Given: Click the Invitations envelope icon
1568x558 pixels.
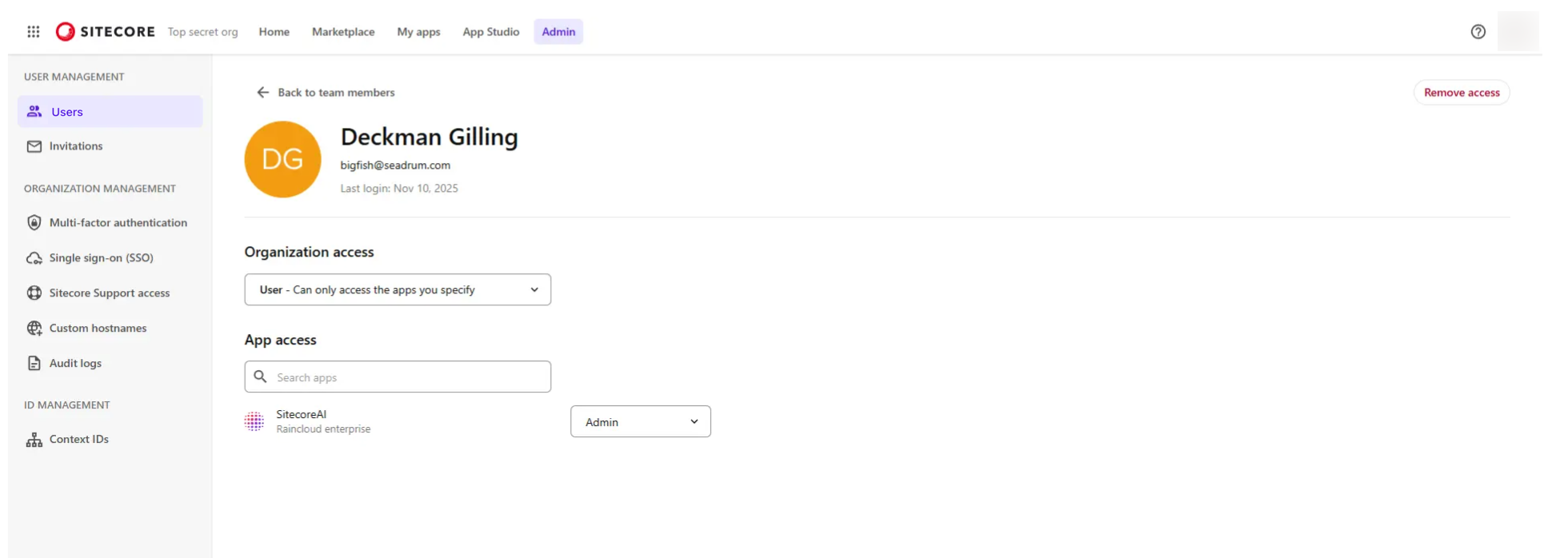Looking at the screenshot, I should pos(34,146).
